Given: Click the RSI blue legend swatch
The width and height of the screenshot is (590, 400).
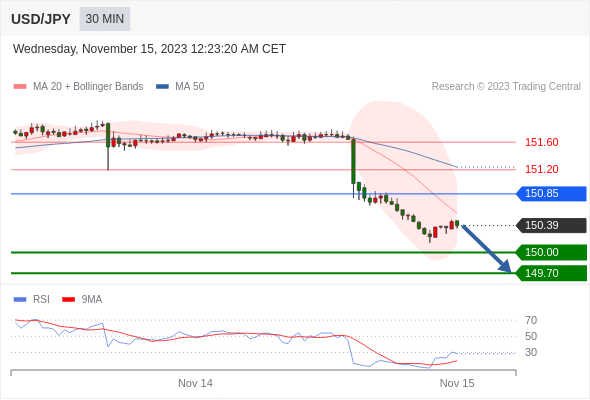Looking at the screenshot, I should 20,300.
